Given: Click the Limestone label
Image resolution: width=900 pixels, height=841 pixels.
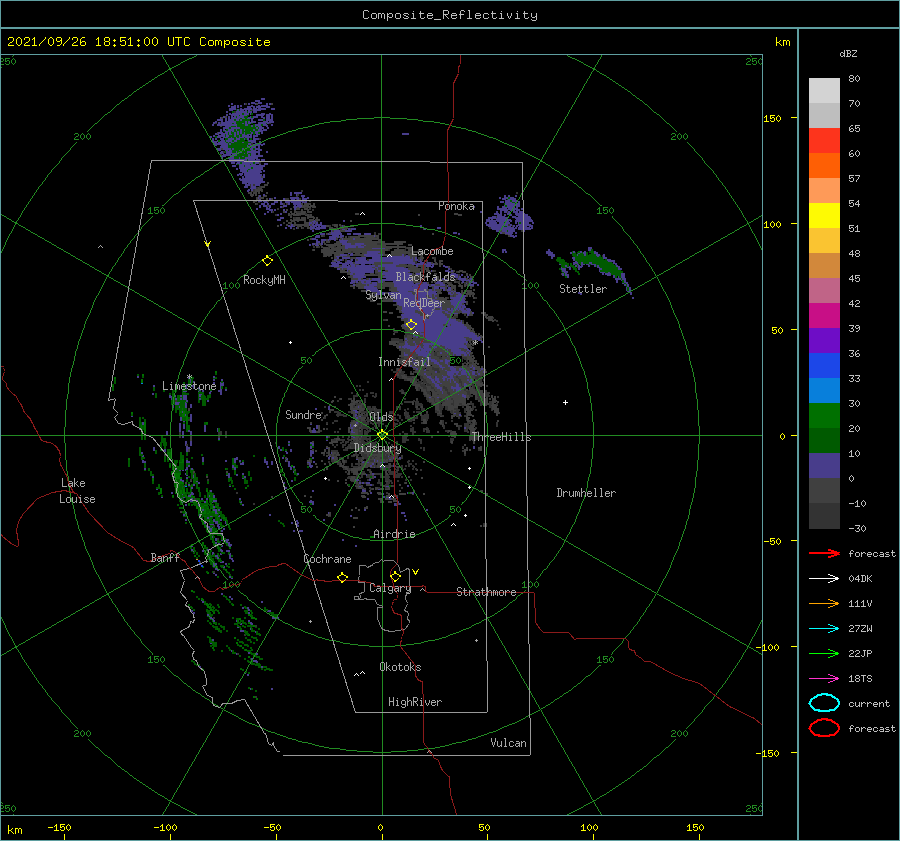Looking at the screenshot, I should [x=189, y=386].
